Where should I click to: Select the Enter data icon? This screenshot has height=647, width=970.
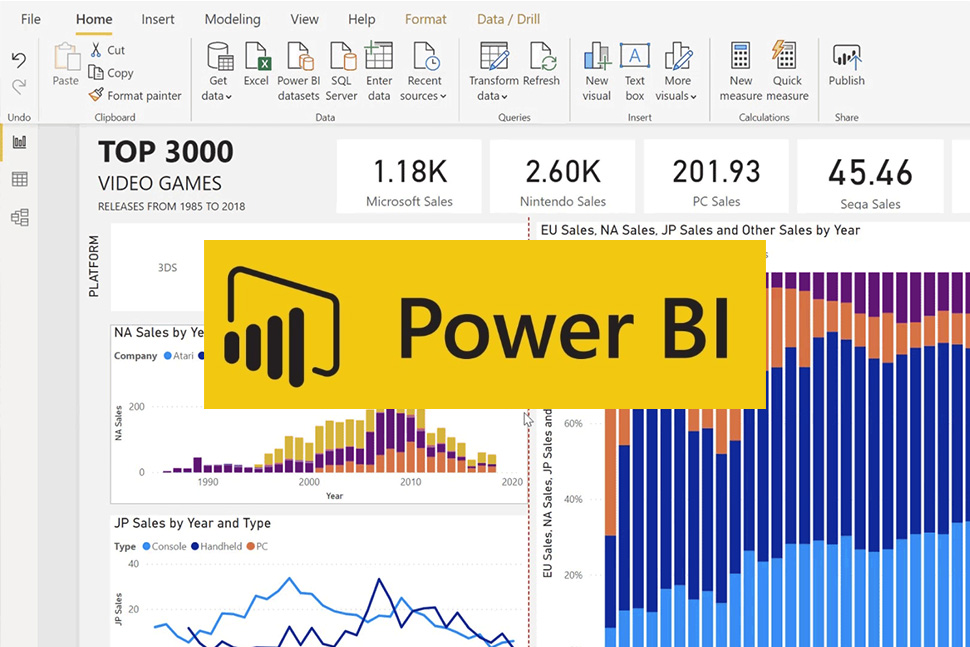point(379,57)
